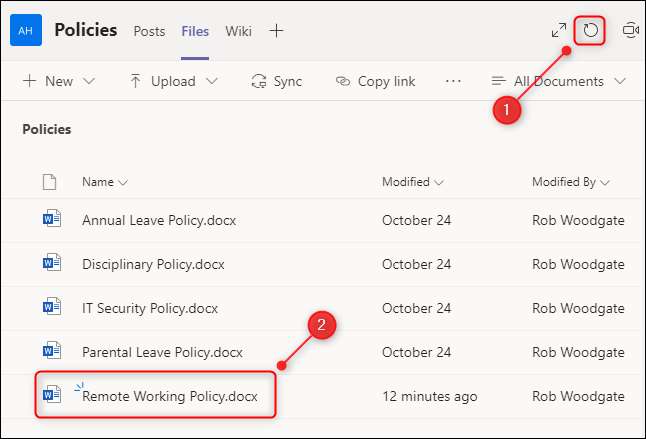Switch to the Wiki tab
646x439 pixels.
click(x=238, y=31)
